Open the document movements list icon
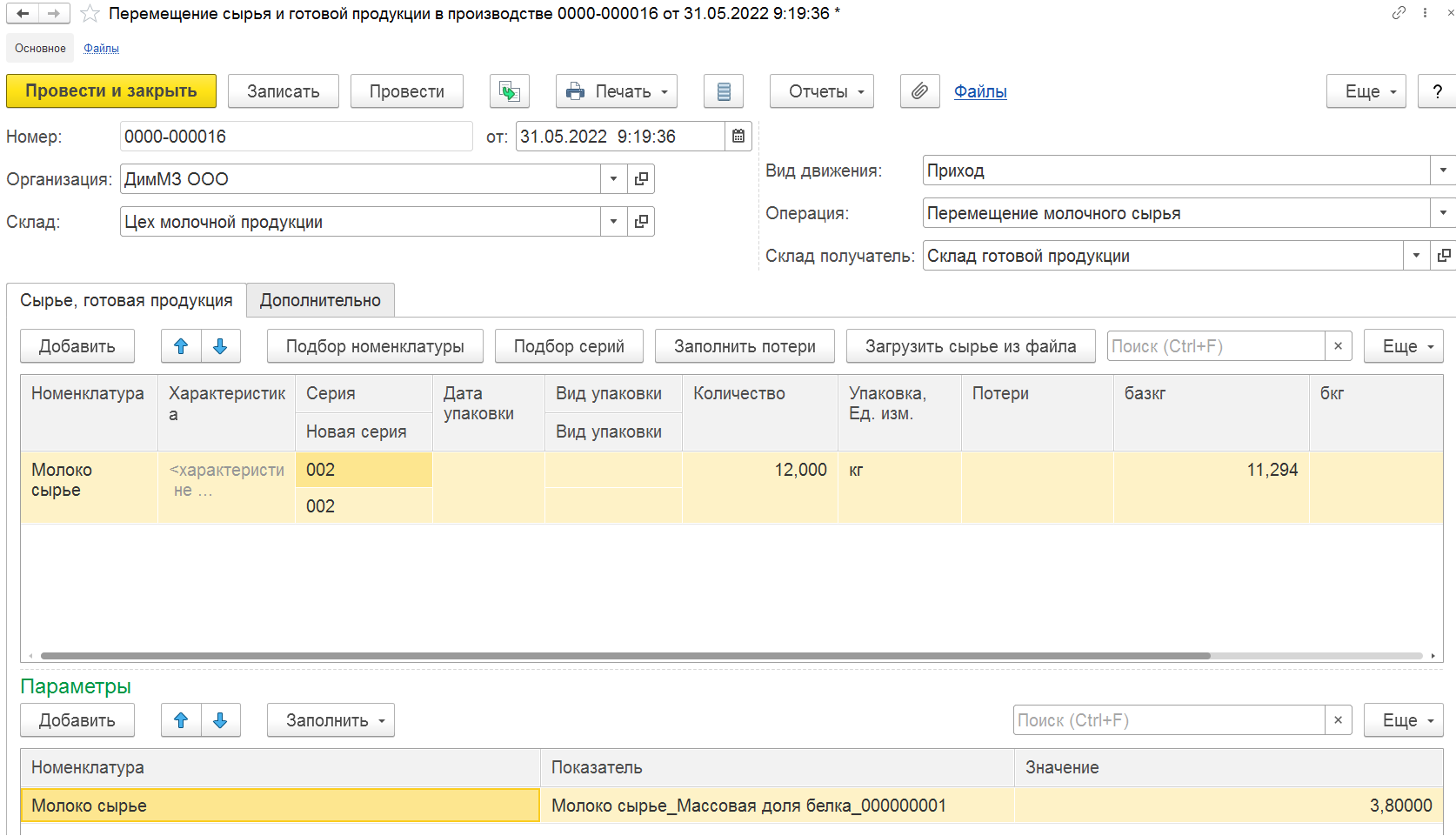This screenshot has width=1456, height=836. click(x=724, y=91)
